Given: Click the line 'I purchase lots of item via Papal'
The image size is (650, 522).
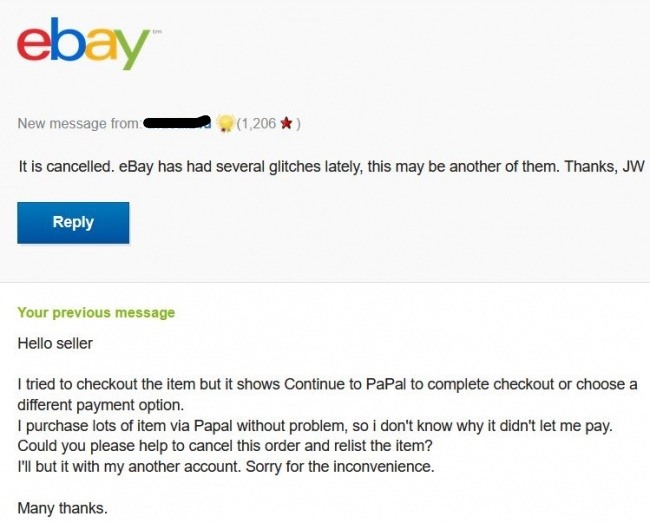Looking at the screenshot, I should pos(315,426).
